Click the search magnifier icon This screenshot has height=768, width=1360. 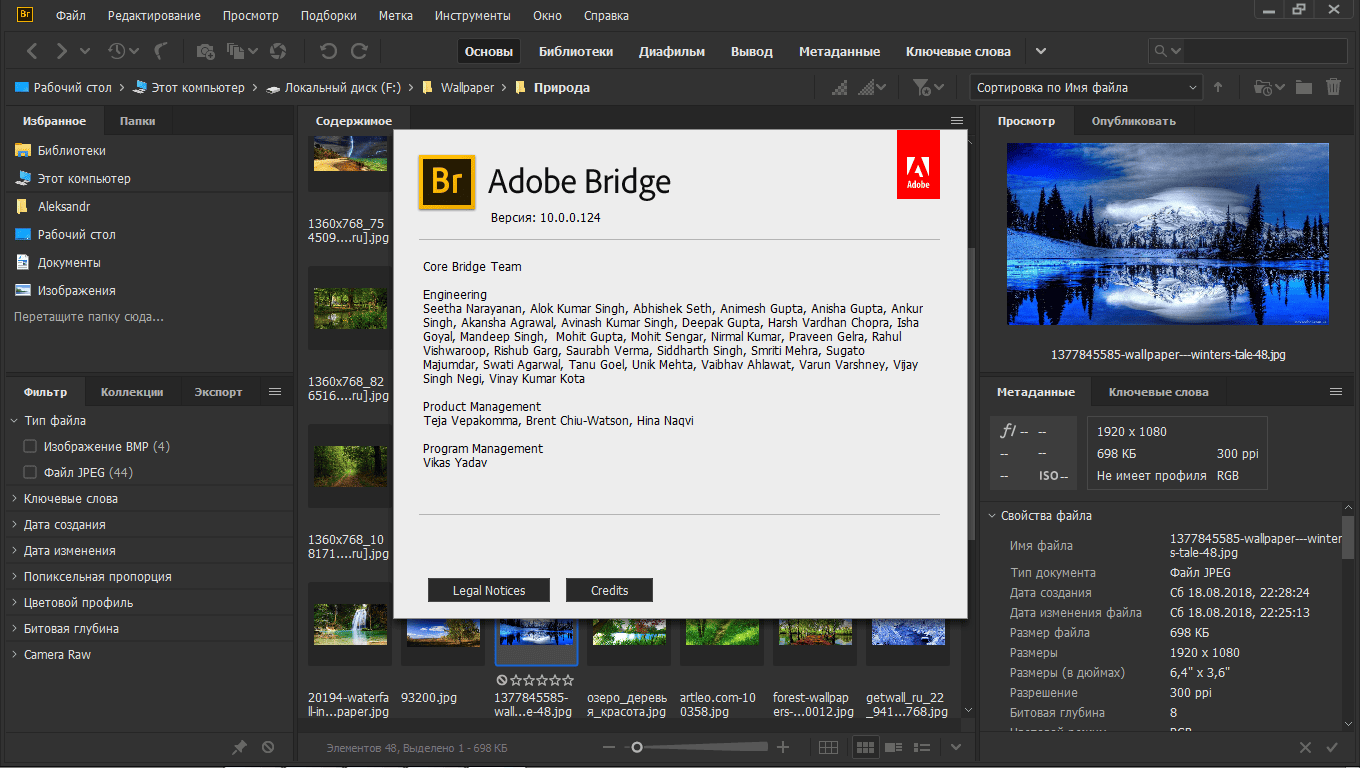1160,51
